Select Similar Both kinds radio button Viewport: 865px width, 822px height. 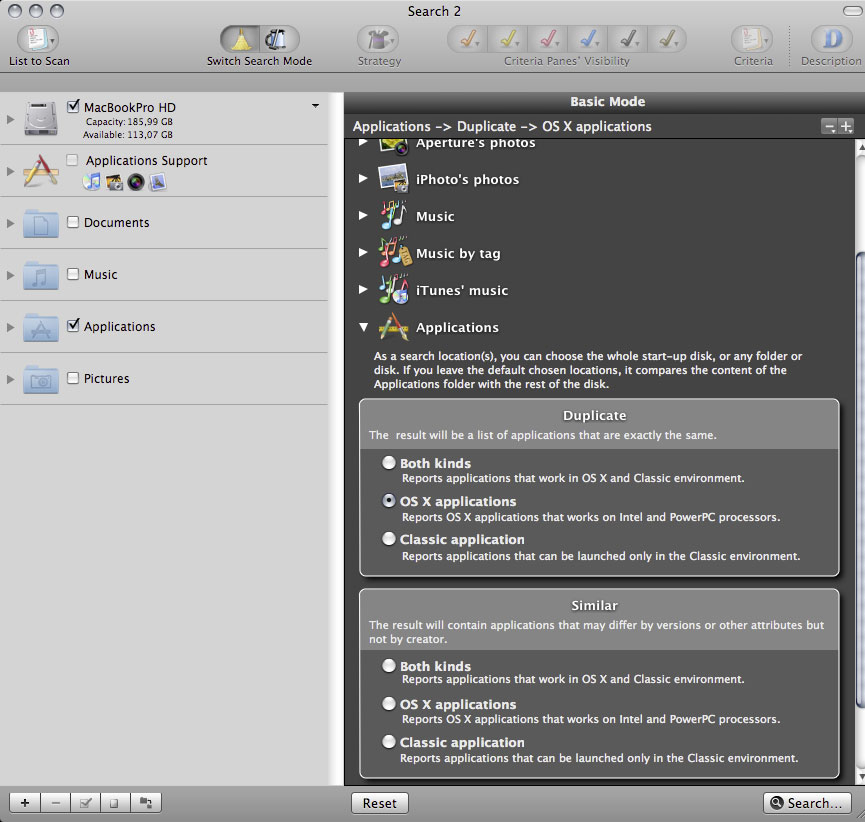pyautogui.click(x=389, y=665)
